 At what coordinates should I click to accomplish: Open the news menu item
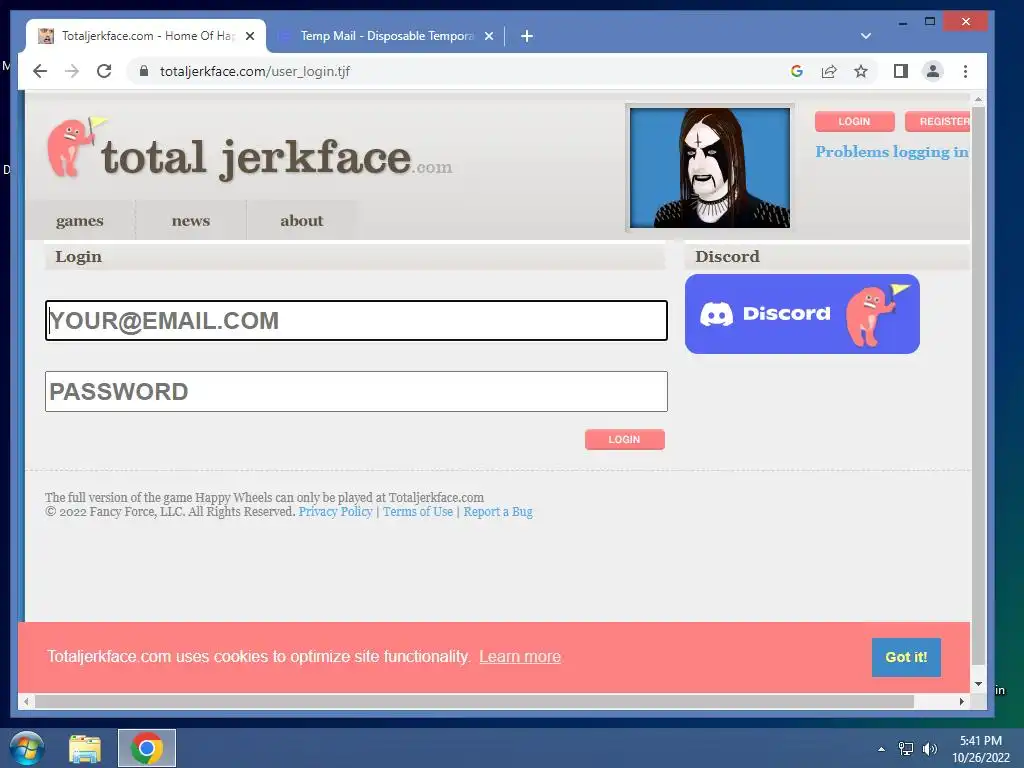coord(191,221)
